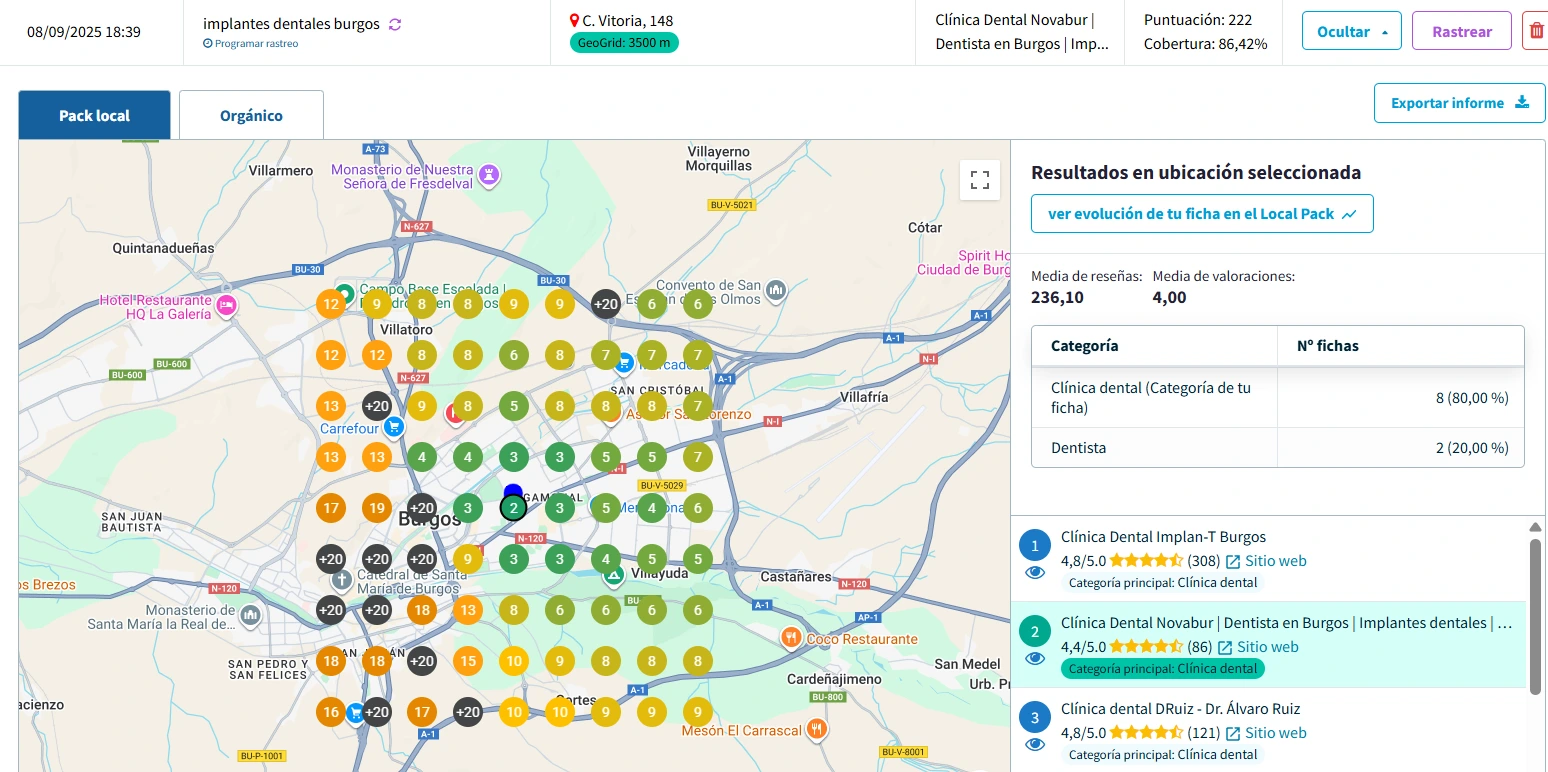Toggle the eye icon for Clínica Dental Implan-T Burgos
1548x772 pixels.
pos(1035,573)
